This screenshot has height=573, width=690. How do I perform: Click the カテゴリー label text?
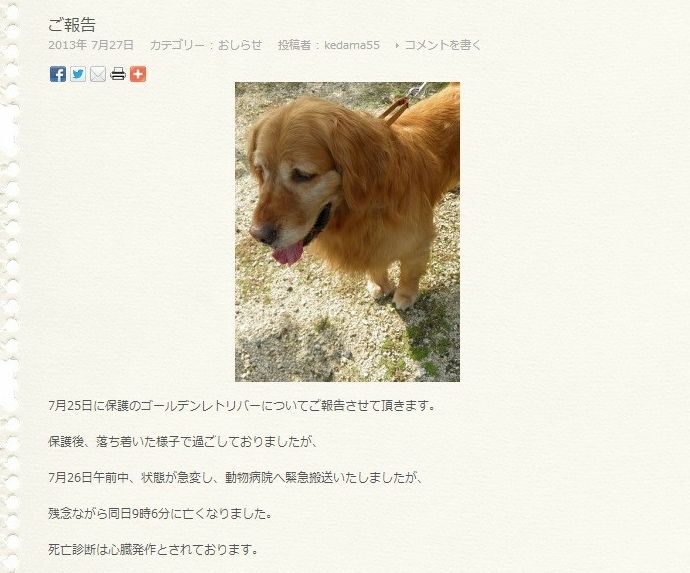pyautogui.click(x=176, y=45)
